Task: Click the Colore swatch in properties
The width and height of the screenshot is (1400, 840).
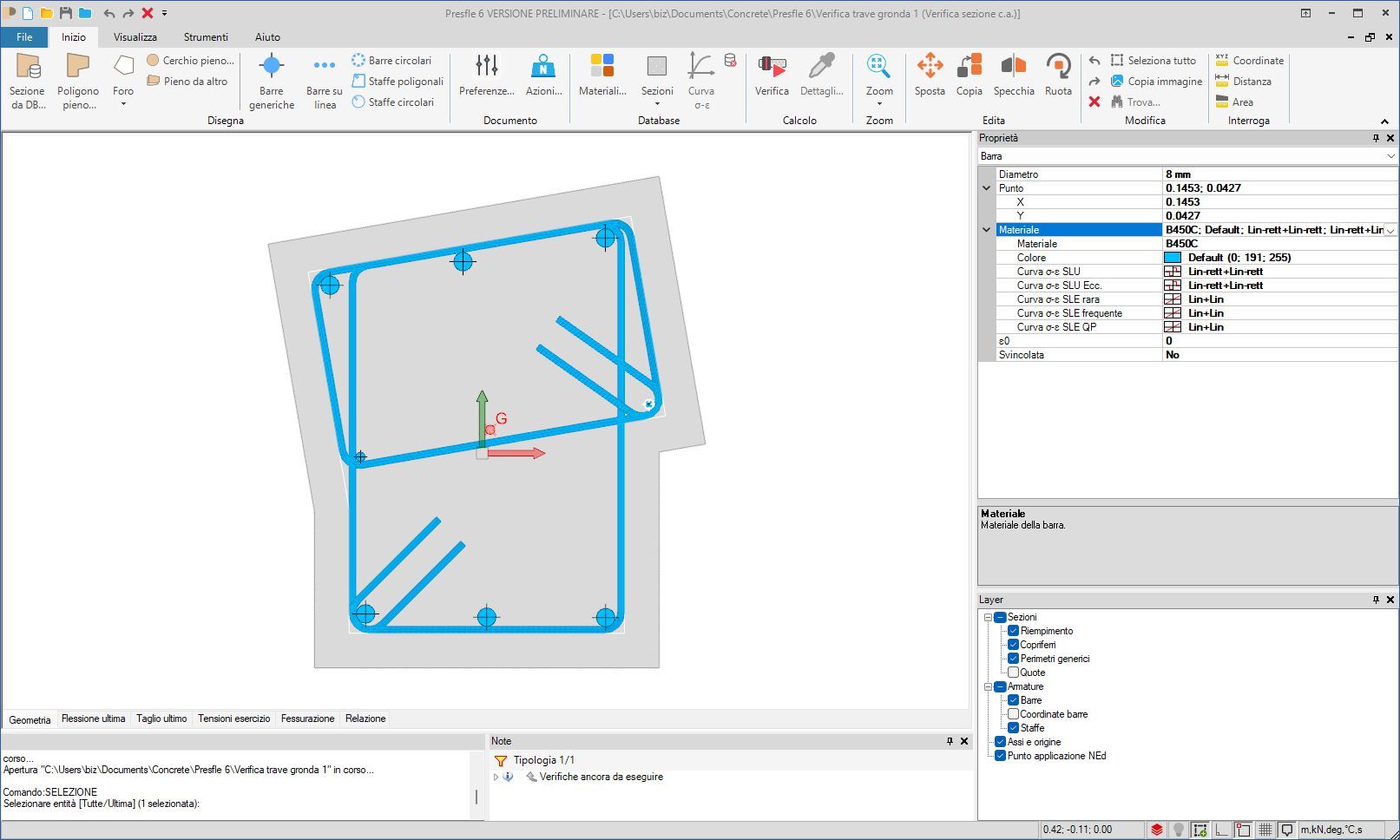Action: 1173,258
